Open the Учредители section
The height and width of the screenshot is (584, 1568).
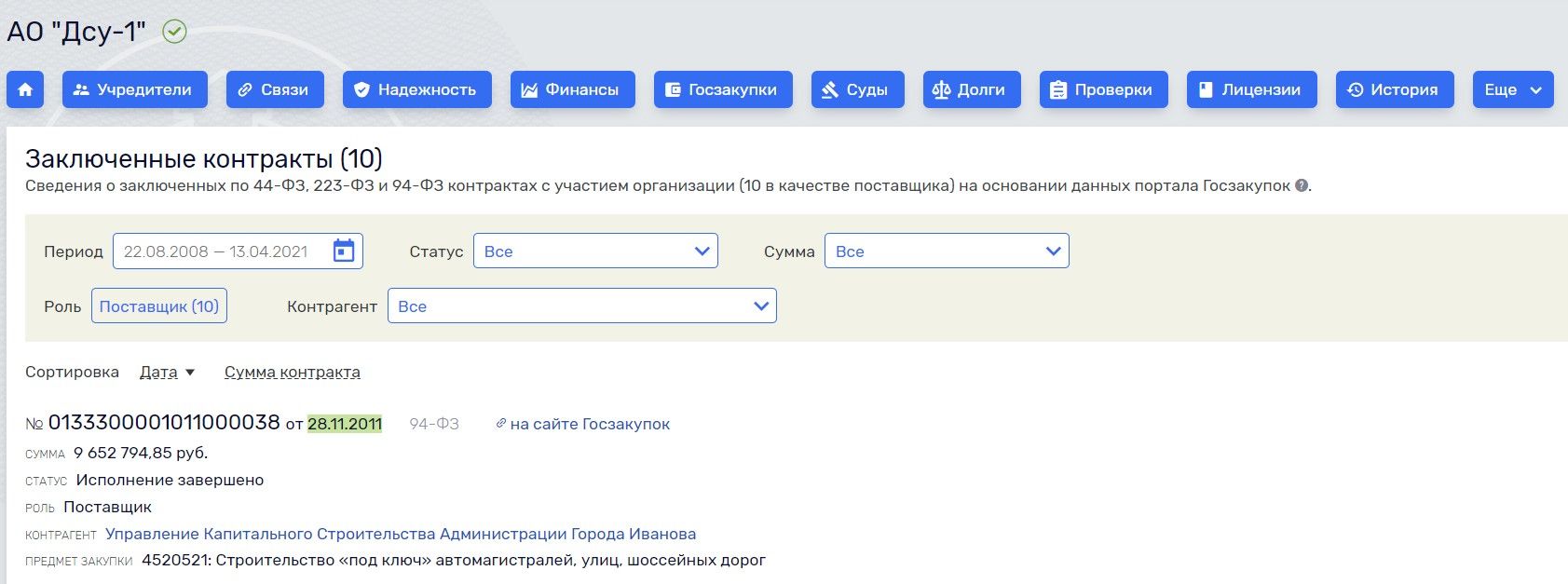click(x=135, y=89)
